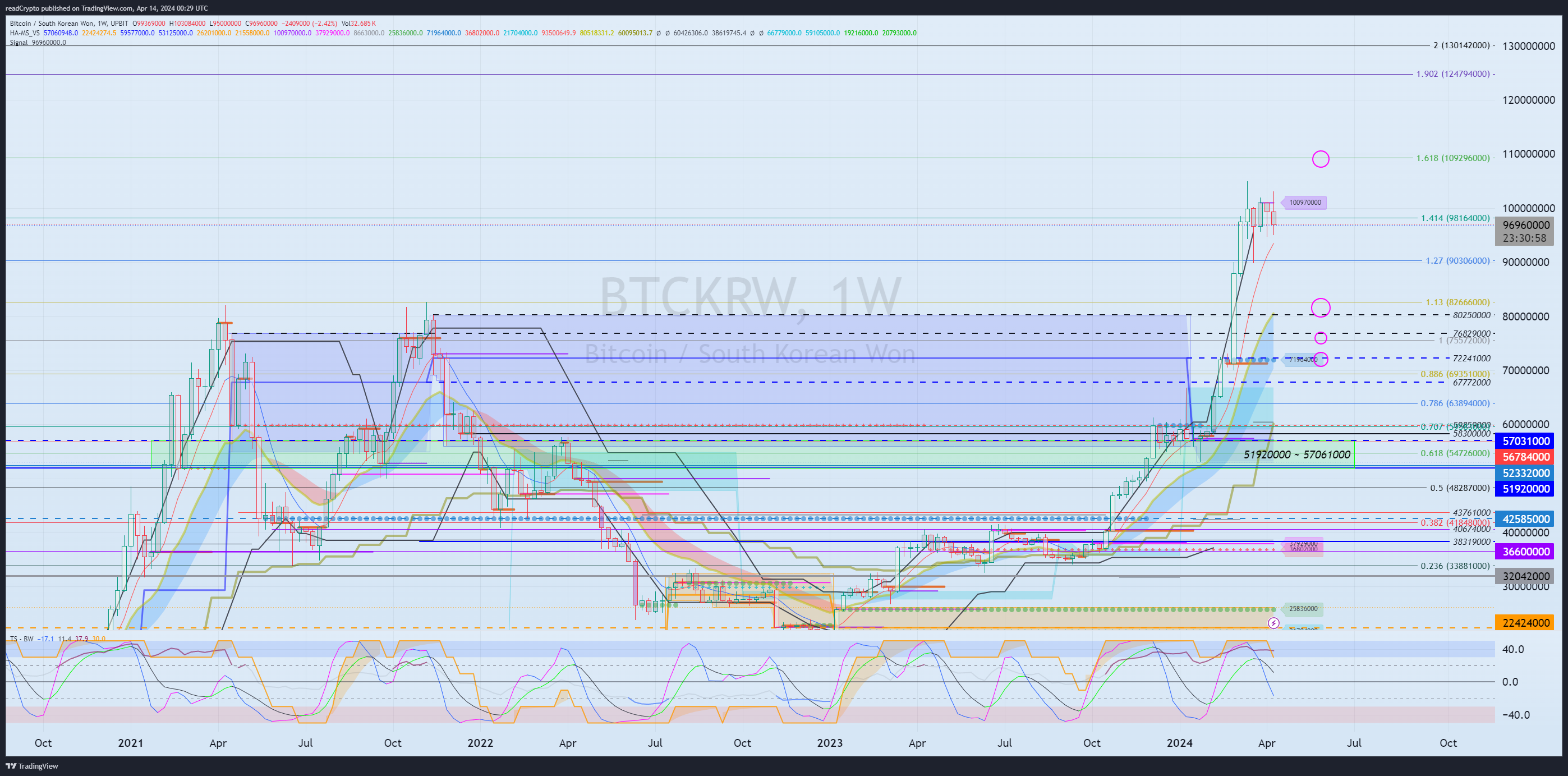Viewport: 1568px width, 776px height.
Task: Click the 2023 label on the time axis
Action: pos(830,742)
